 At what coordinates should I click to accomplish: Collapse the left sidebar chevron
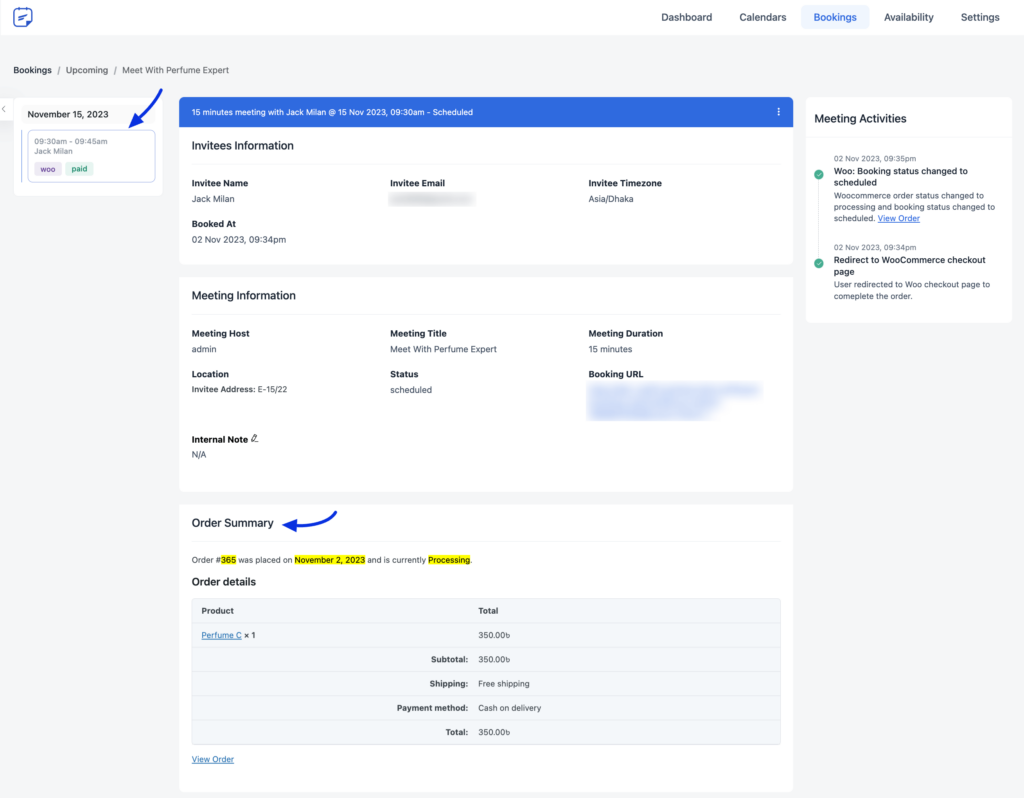(x=4, y=110)
